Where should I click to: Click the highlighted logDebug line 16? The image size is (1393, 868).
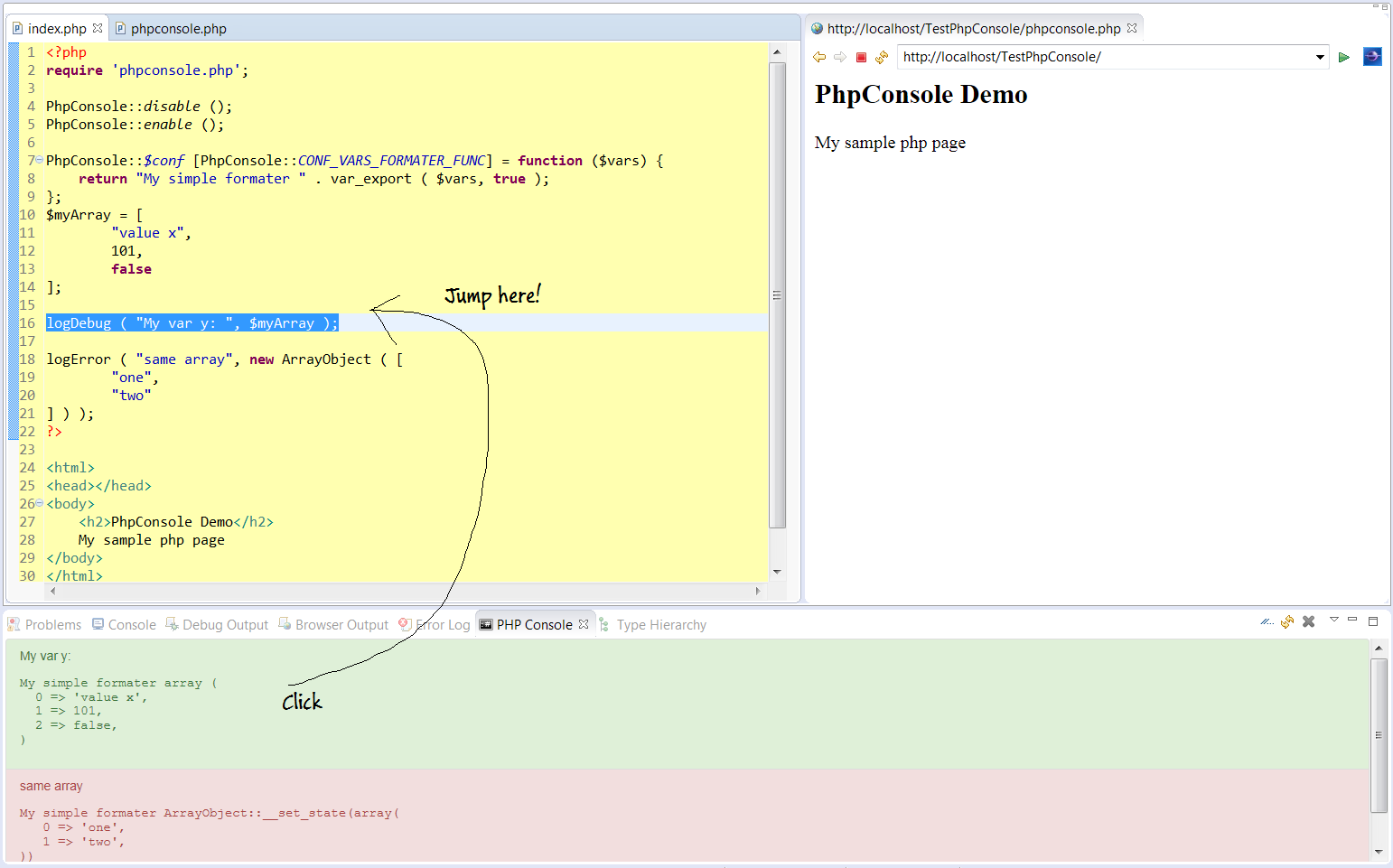tap(192, 322)
